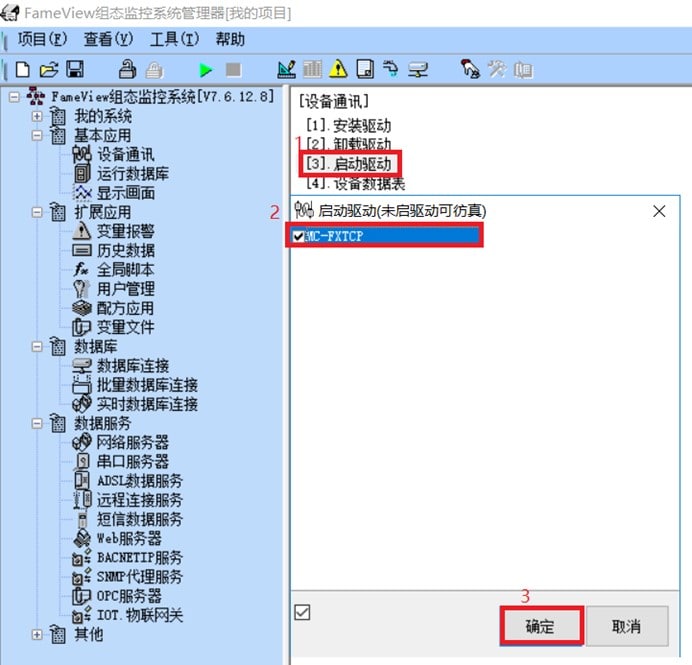The image size is (692, 665).
Task: Collapse the 数据服务 tree node
Action: (x=37, y=424)
